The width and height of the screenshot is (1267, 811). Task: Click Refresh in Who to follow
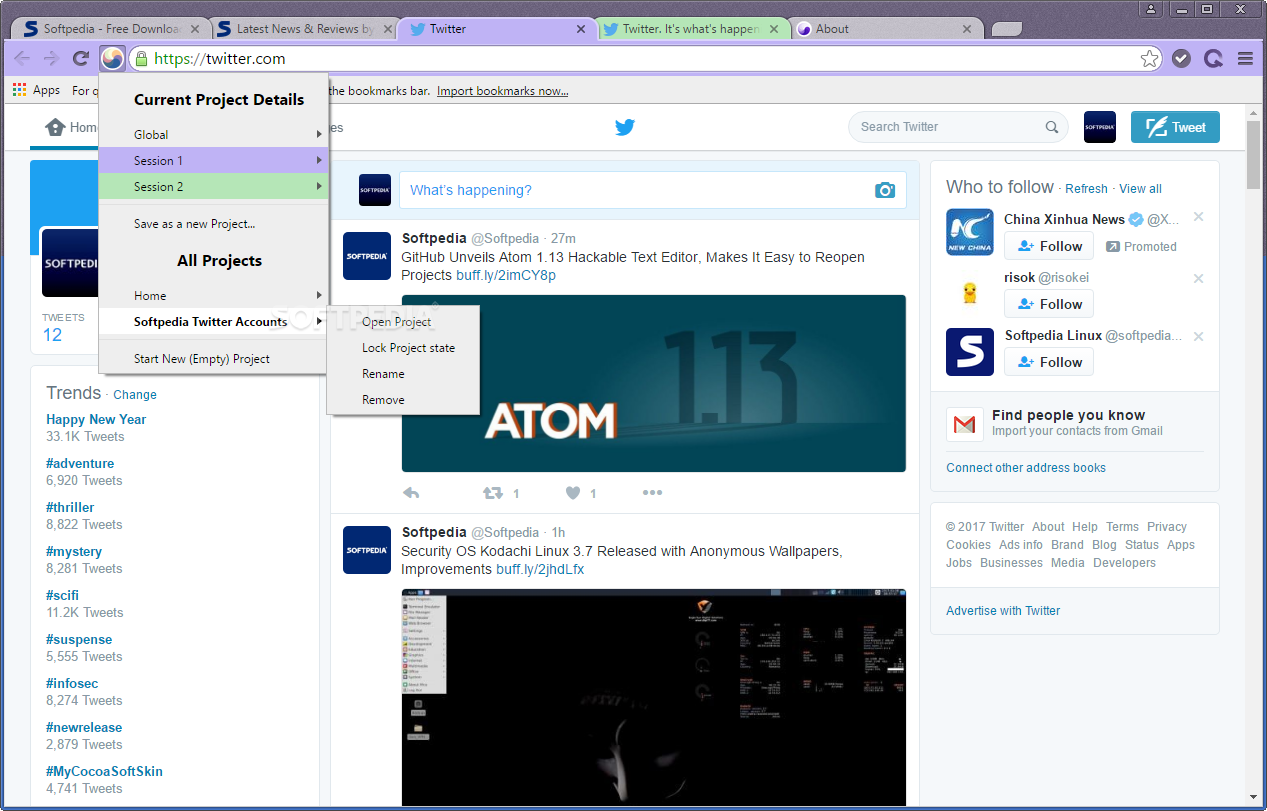(1086, 189)
